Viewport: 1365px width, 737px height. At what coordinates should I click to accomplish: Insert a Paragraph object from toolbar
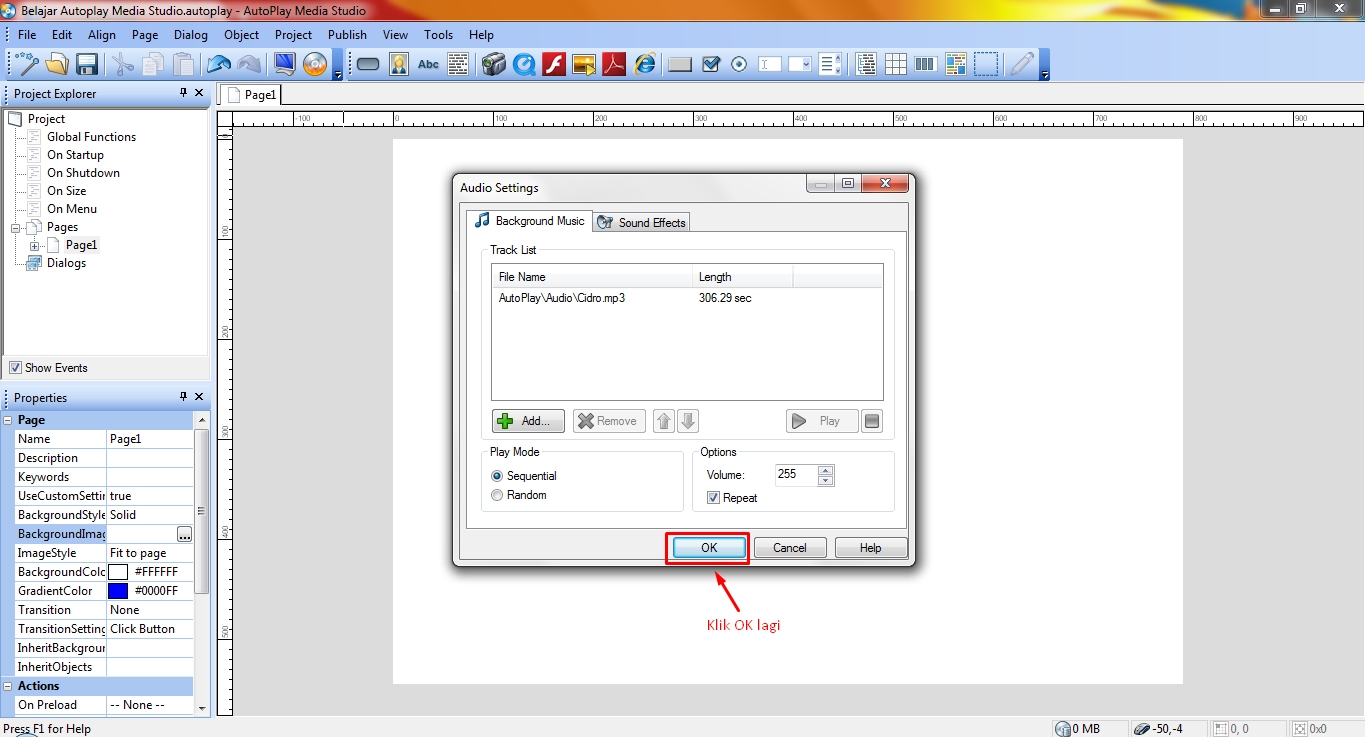(458, 65)
